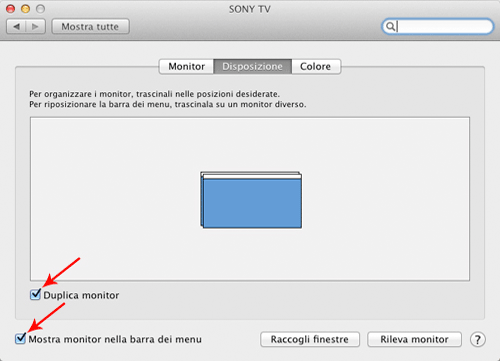Click Raccogli finestre button
This screenshot has height=361, width=500.
[310, 339]
